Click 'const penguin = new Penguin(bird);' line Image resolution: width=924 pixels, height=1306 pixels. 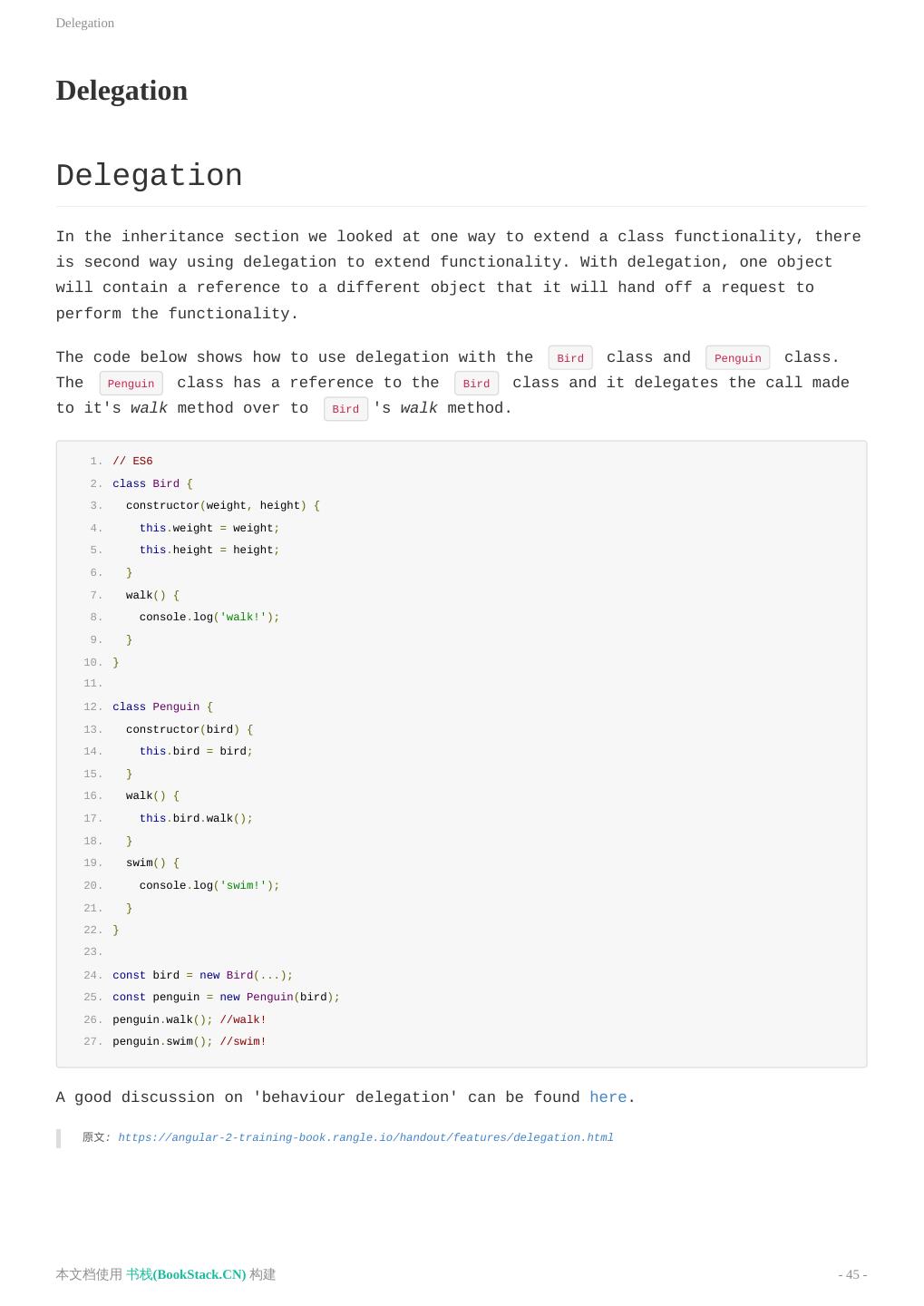[226, 997]
